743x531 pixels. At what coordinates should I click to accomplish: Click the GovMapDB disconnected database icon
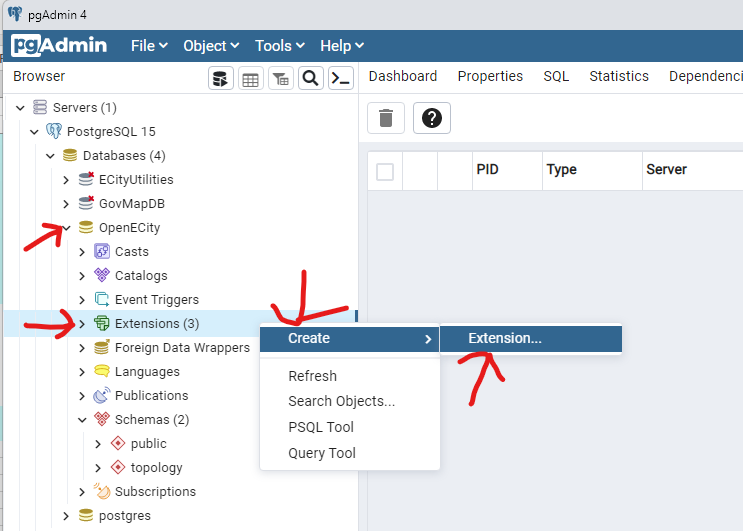pos(86,204)
